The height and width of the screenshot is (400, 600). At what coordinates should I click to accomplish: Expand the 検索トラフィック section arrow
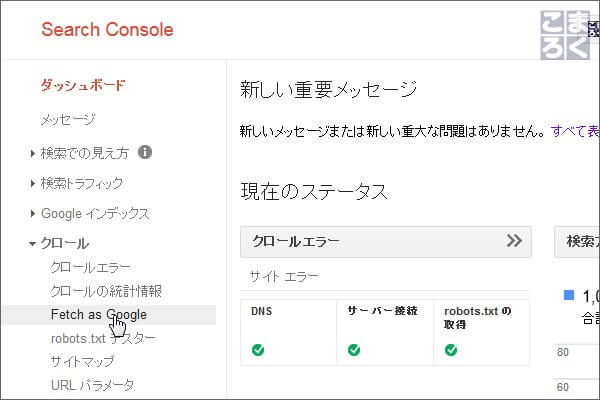point(33,183)
